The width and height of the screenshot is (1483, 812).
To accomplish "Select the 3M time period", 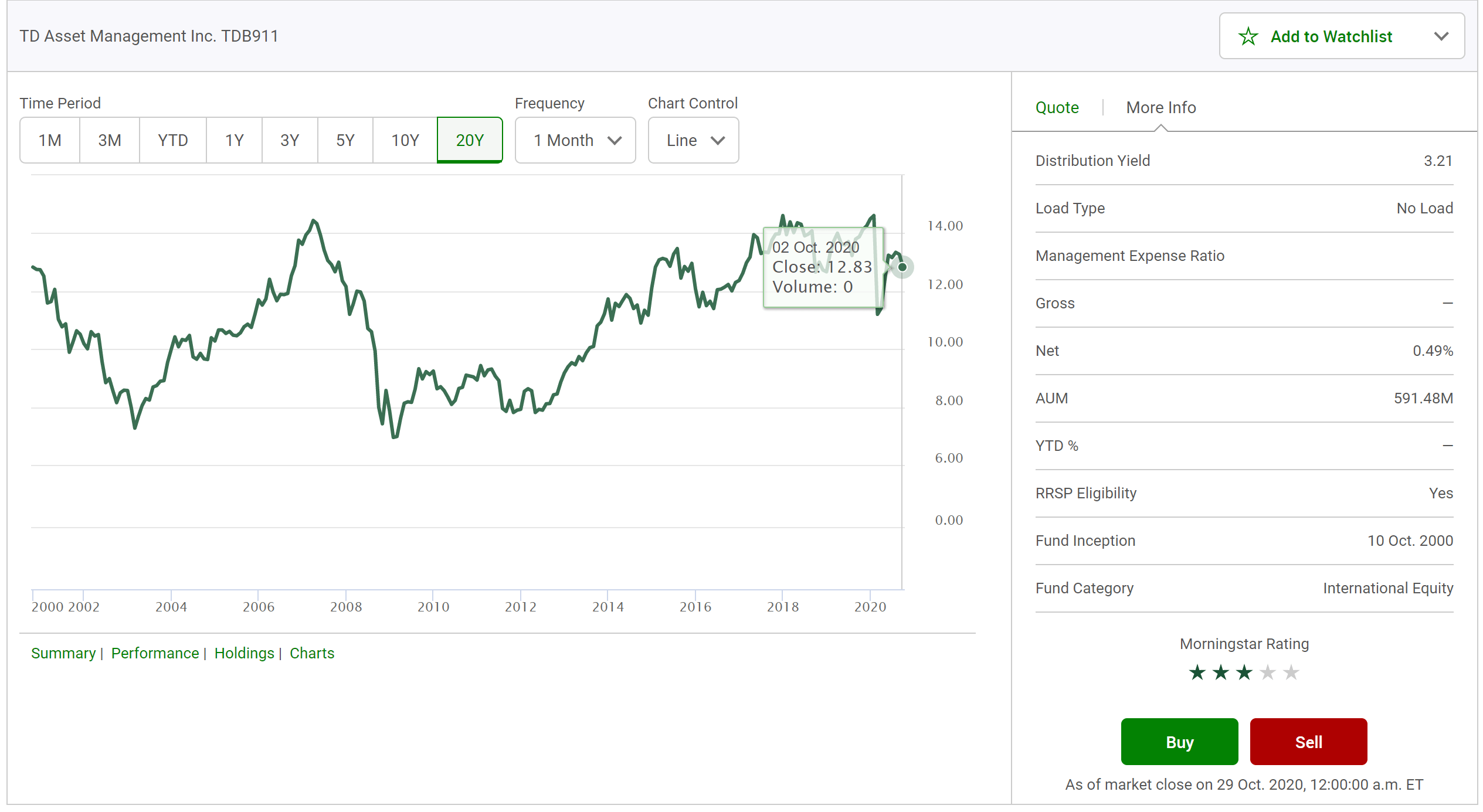I will [109, 140].
